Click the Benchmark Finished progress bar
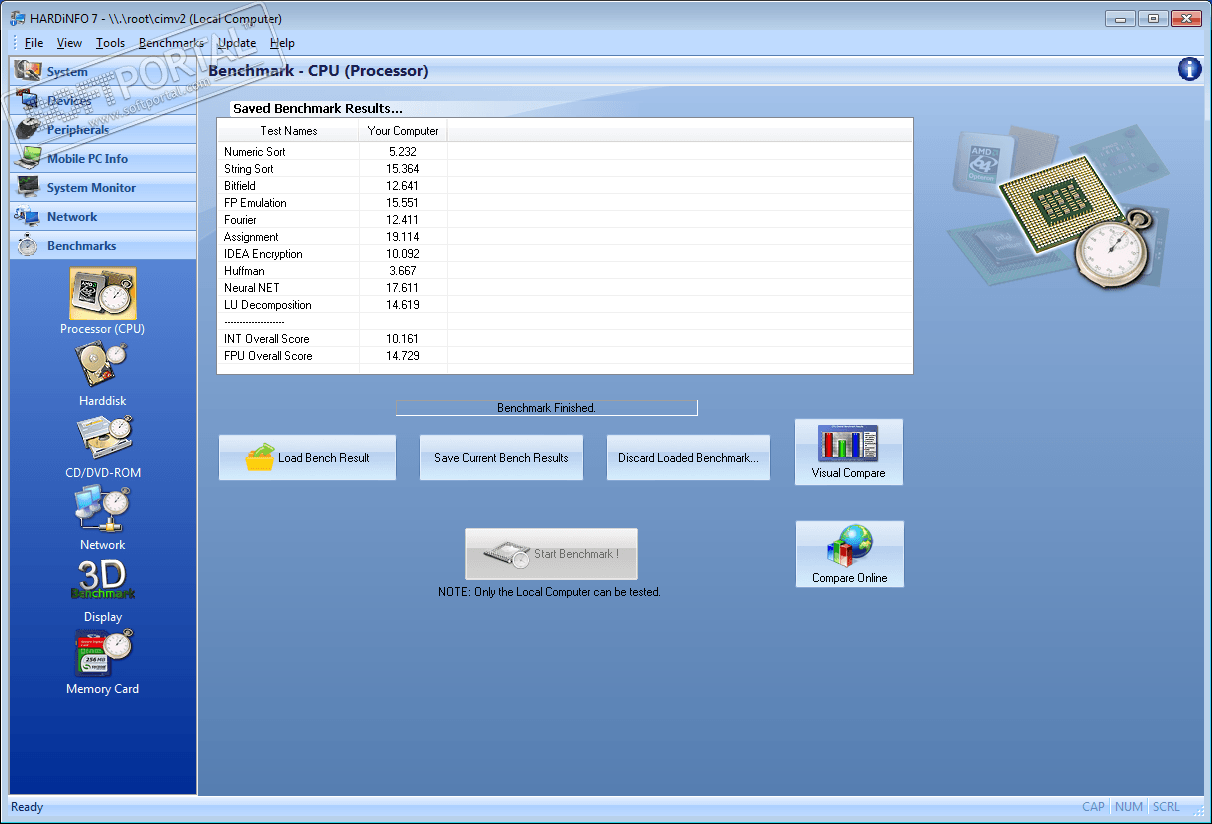This screenshot has width=1212, height=824. coord(547,408)
